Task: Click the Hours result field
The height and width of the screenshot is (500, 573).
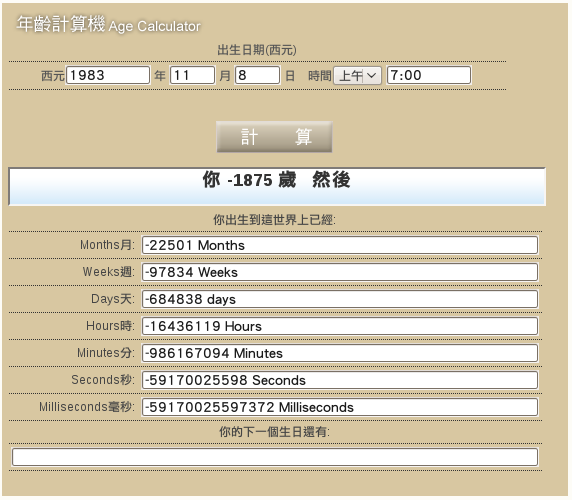Action: click(340, 326)
